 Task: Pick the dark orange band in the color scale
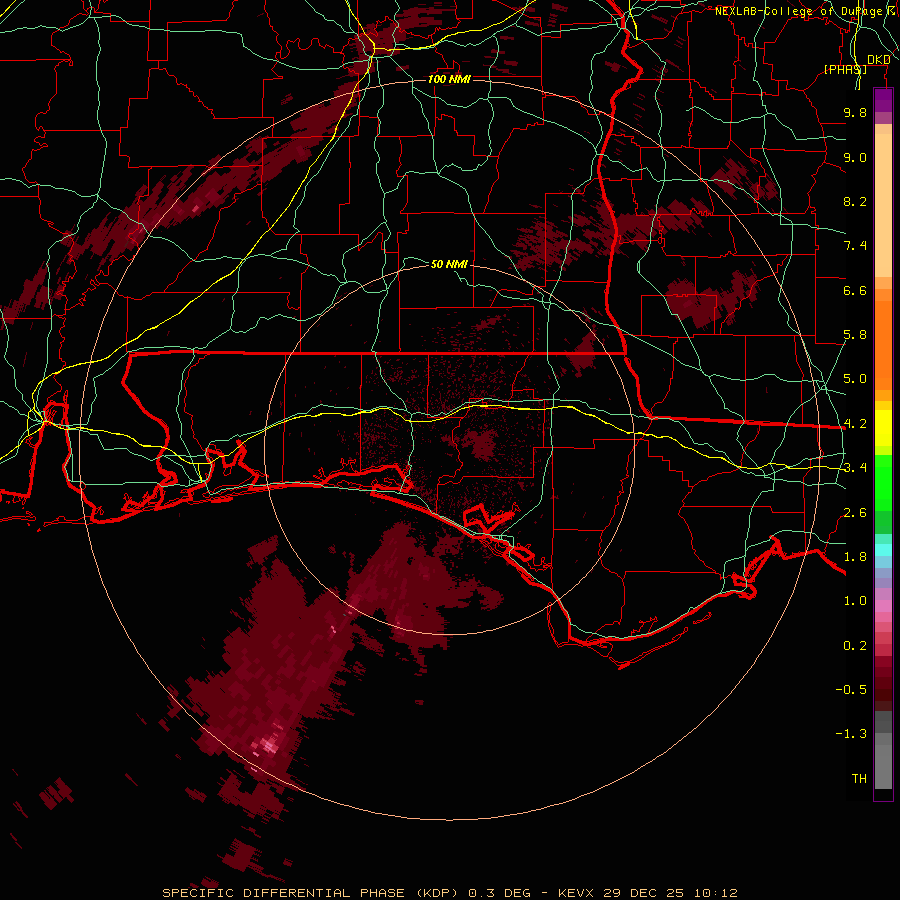tap(883, 346)
